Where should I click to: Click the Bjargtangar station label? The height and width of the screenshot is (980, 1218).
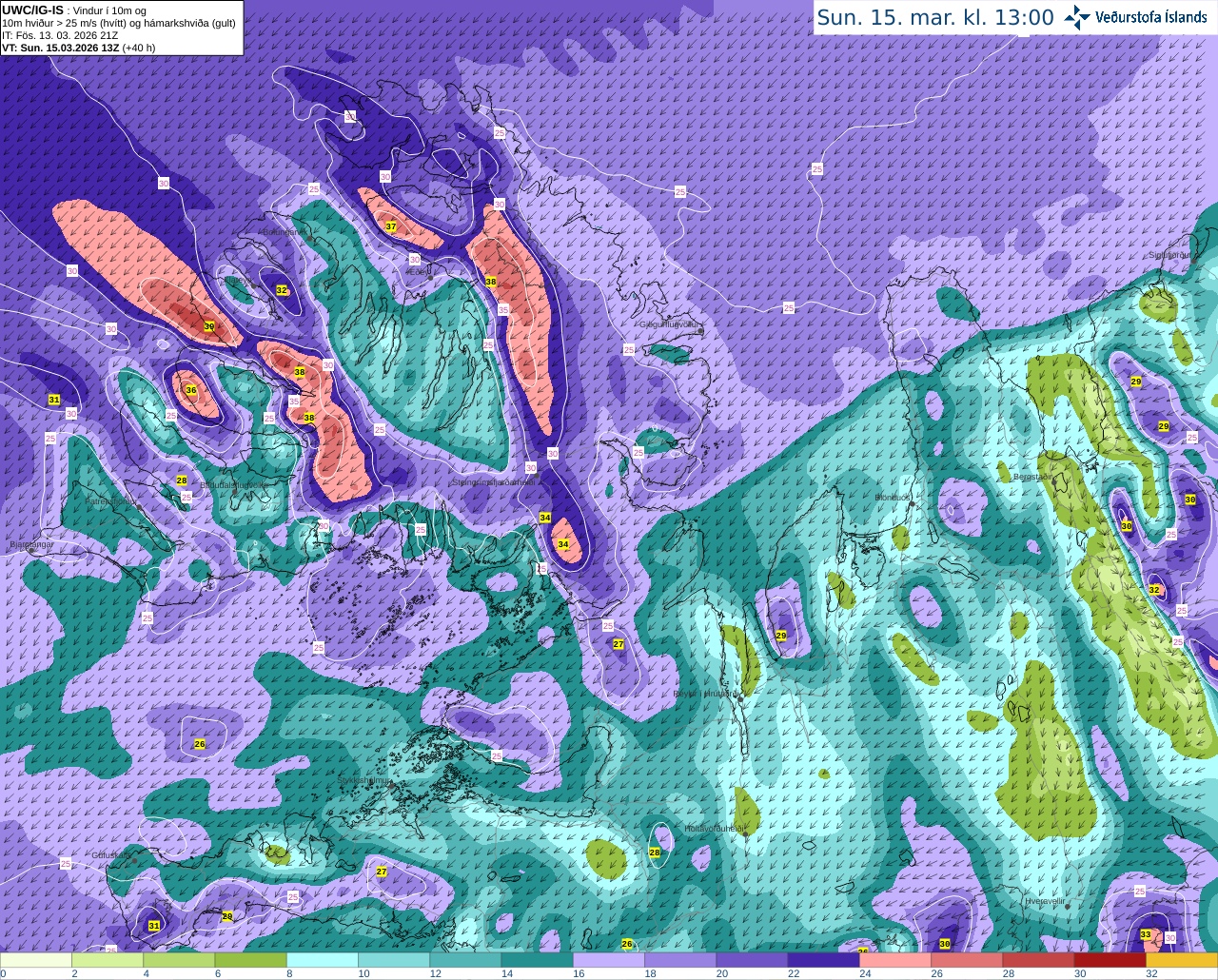[29, 546]
